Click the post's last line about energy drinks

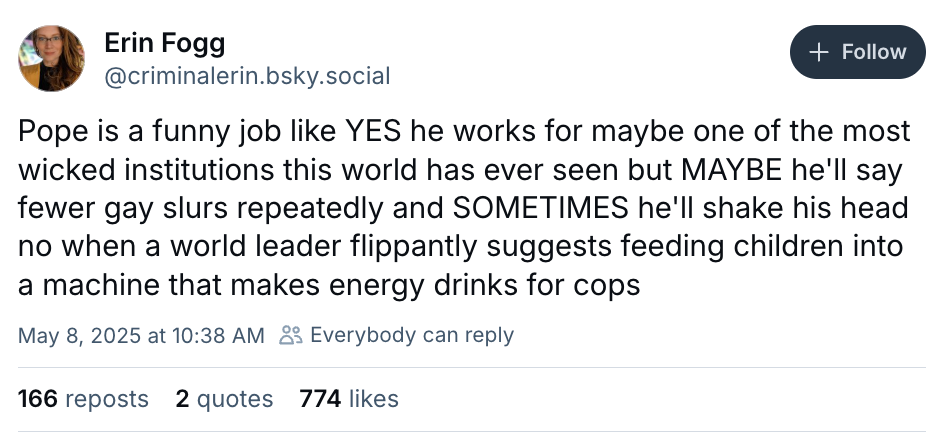328,285
